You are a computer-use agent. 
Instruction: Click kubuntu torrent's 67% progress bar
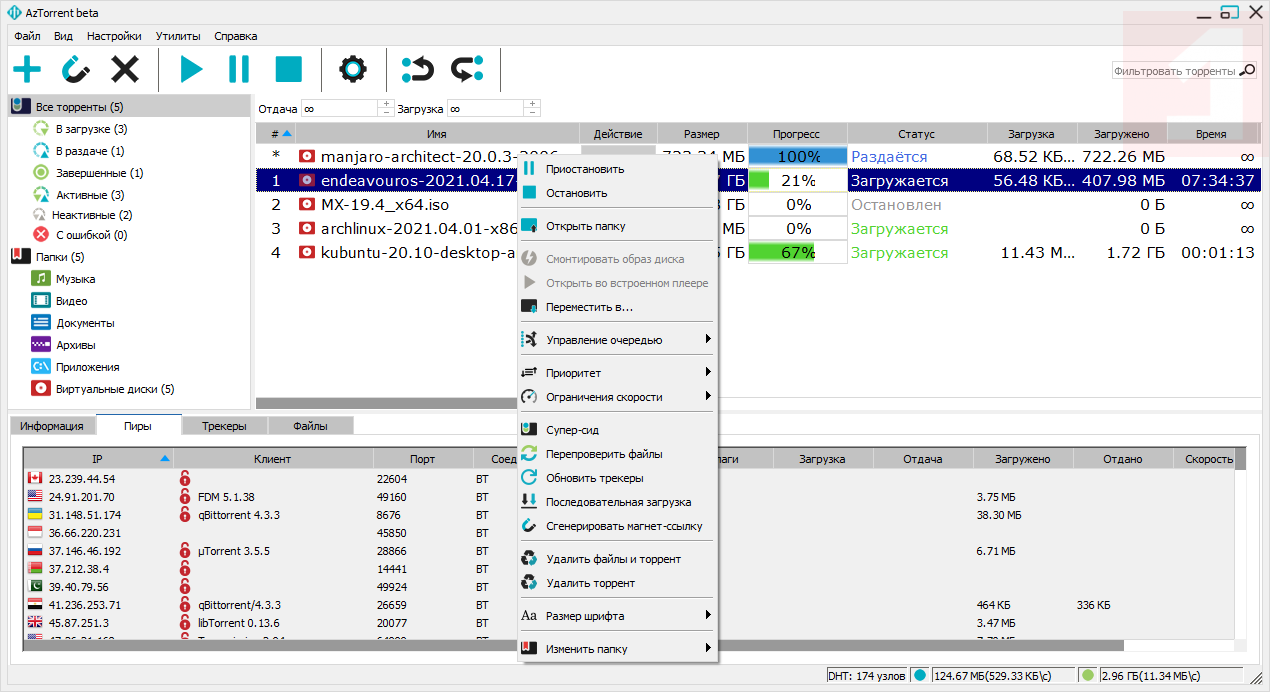point(797,253)
